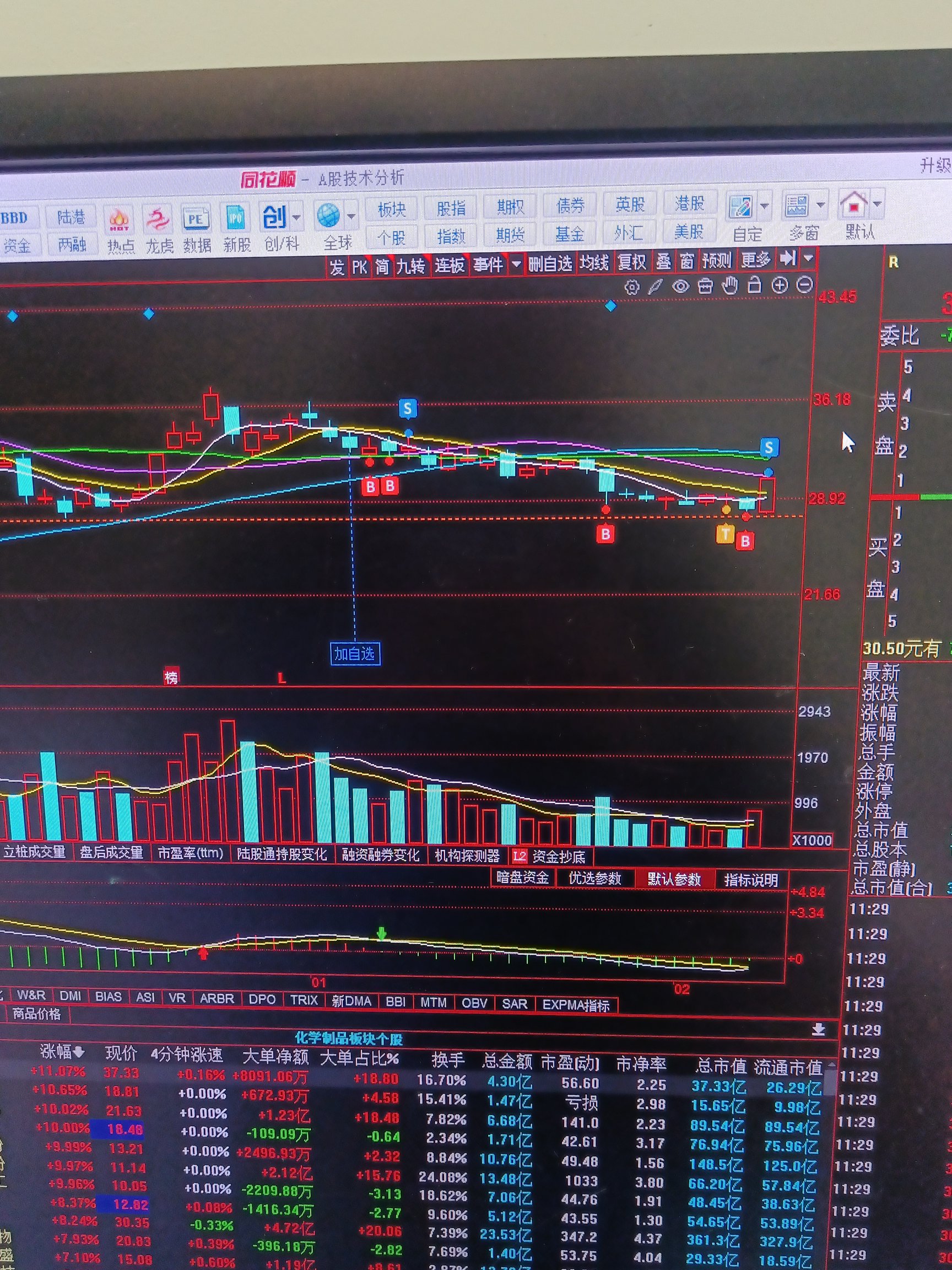Click the skip-to-end arrow icon

click(787, 259)
